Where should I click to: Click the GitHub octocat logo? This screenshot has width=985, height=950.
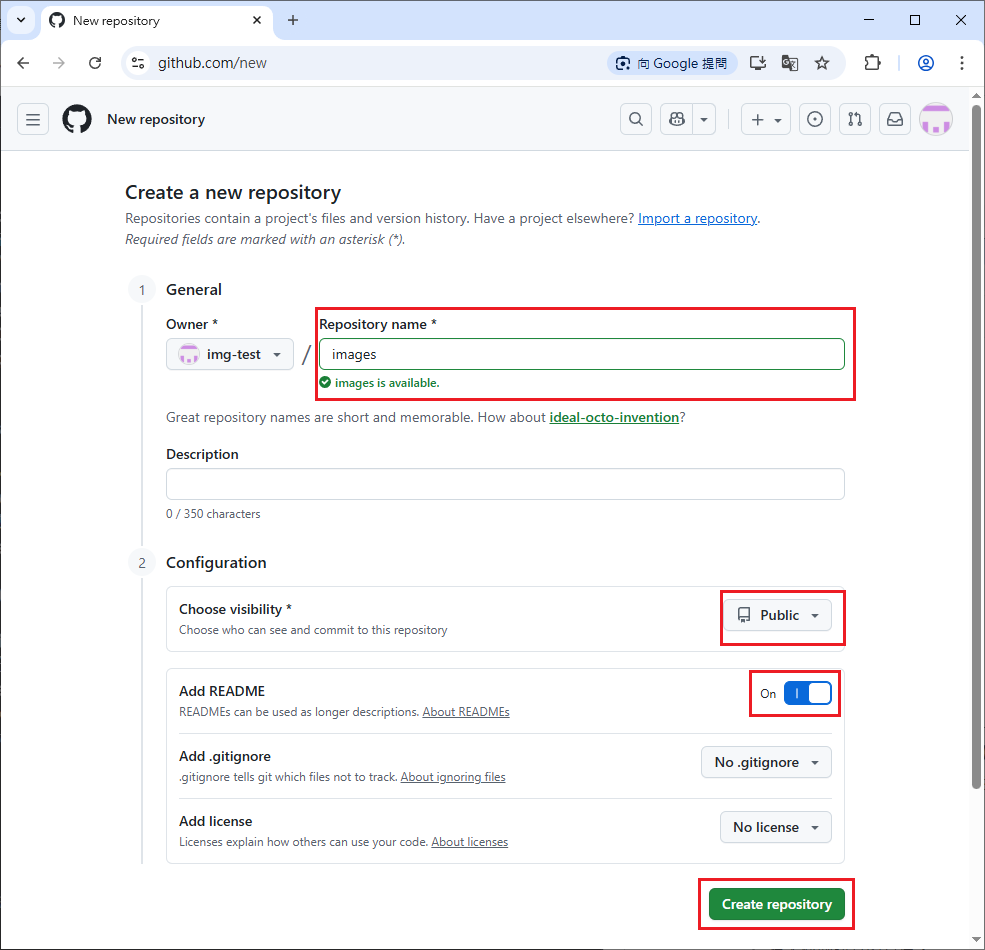[77, 119]
